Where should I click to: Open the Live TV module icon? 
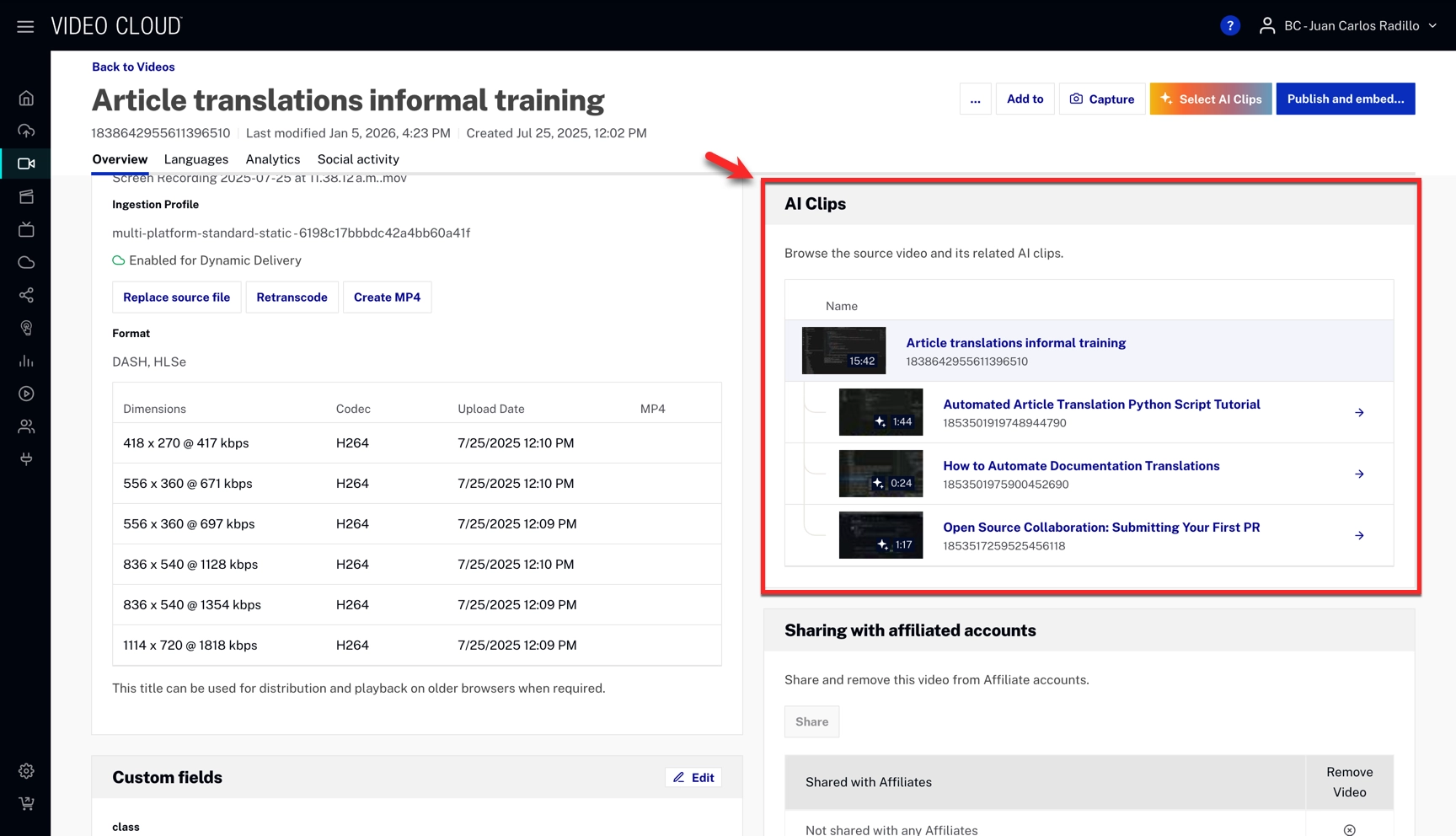click(26, 229)
